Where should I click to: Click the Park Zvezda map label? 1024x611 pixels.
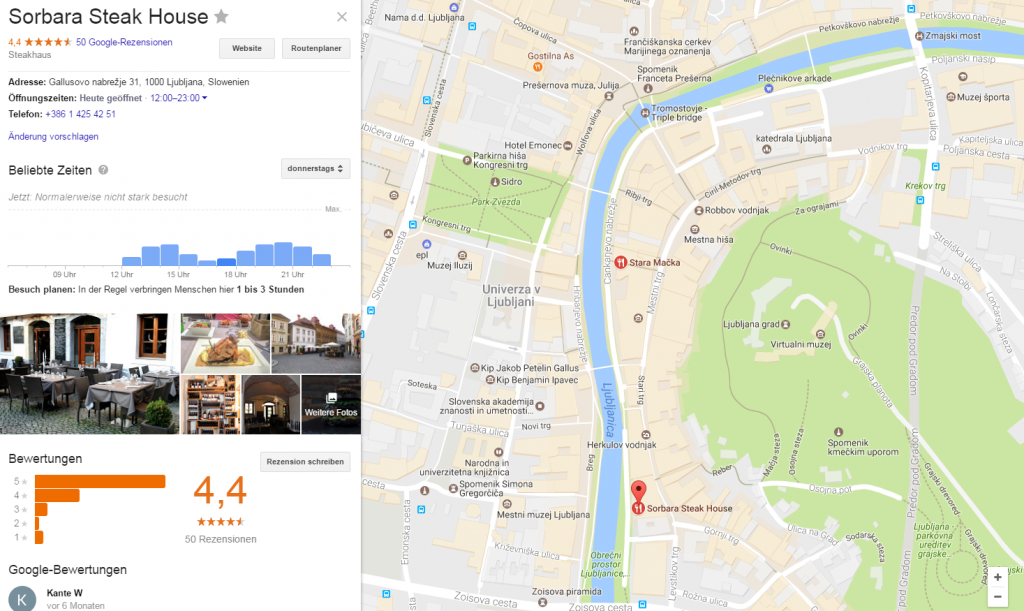[496, 202]
